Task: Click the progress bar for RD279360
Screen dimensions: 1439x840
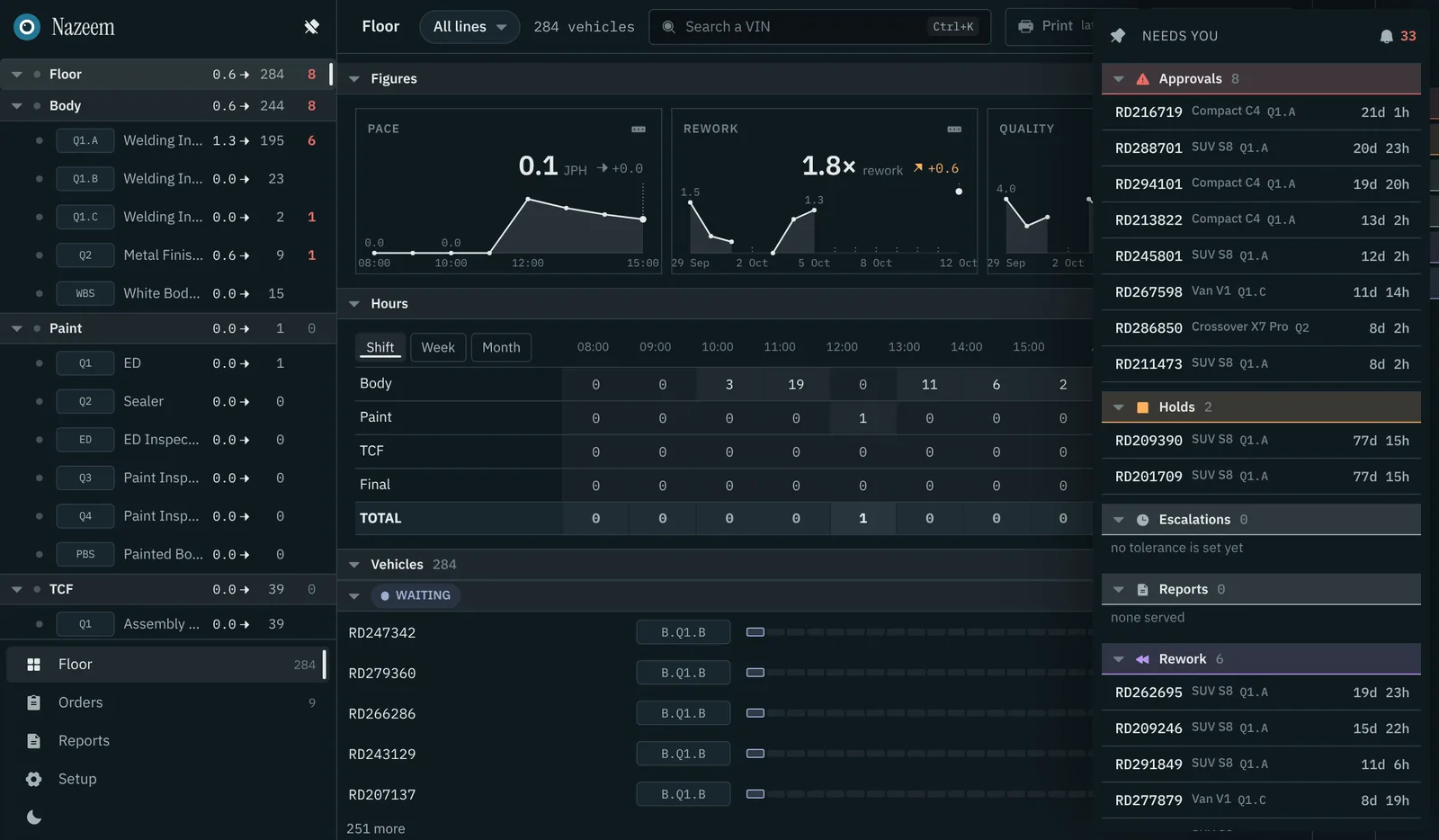Action: 919,673
